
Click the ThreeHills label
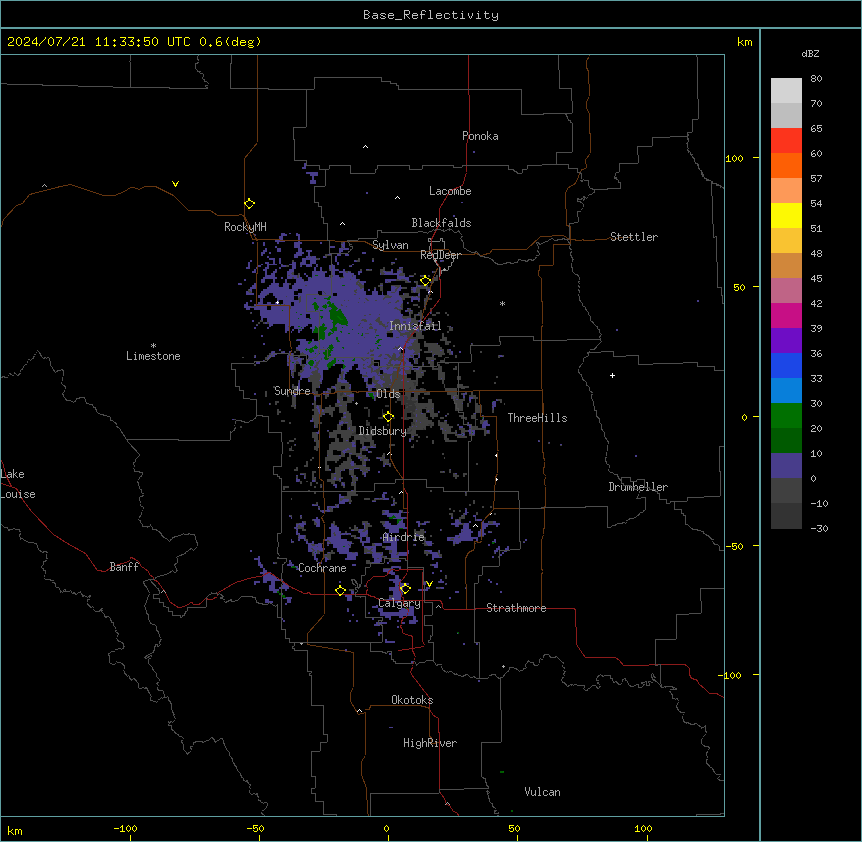click(x=537, y=418)
